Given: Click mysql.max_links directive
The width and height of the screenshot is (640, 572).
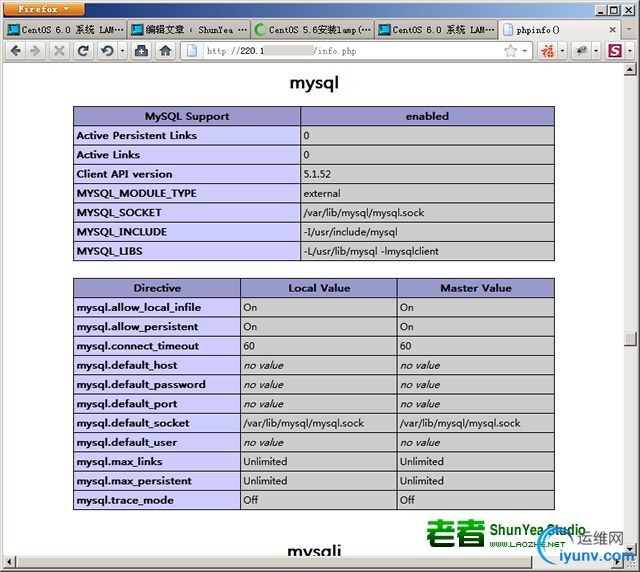Looking at the screenshot, I should click(x=120, y=461).
